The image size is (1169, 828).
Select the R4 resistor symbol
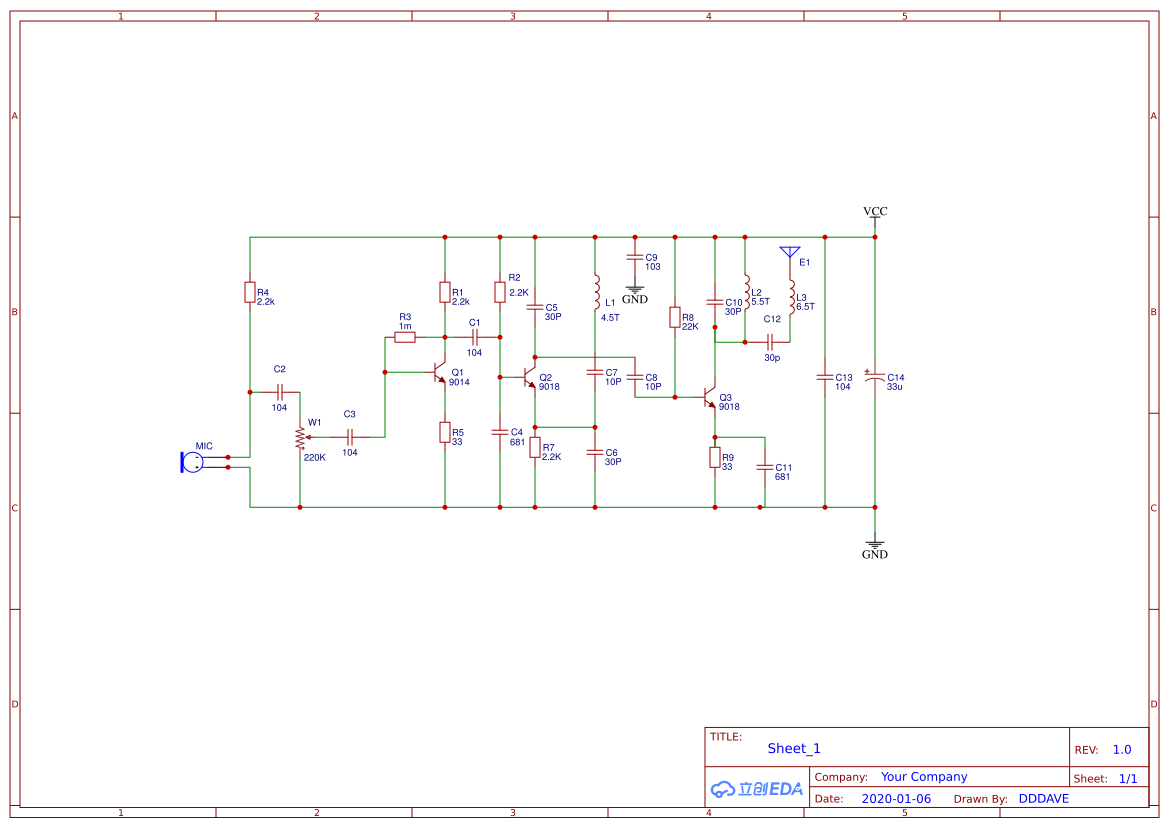pos(250,292)
